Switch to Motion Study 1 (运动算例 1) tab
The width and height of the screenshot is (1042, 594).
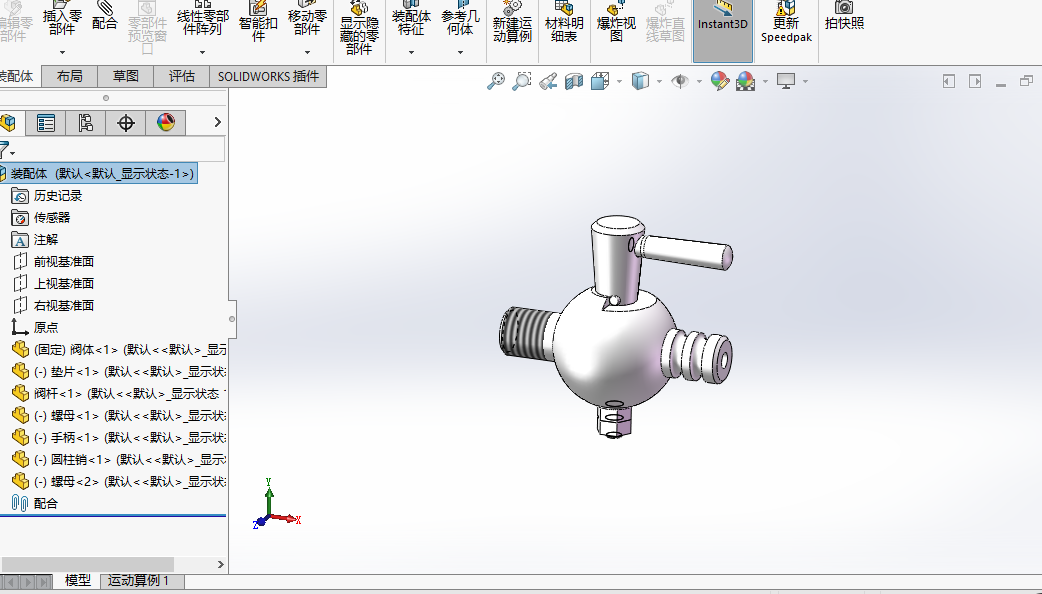pyautogui.click(x=138, y=581)
